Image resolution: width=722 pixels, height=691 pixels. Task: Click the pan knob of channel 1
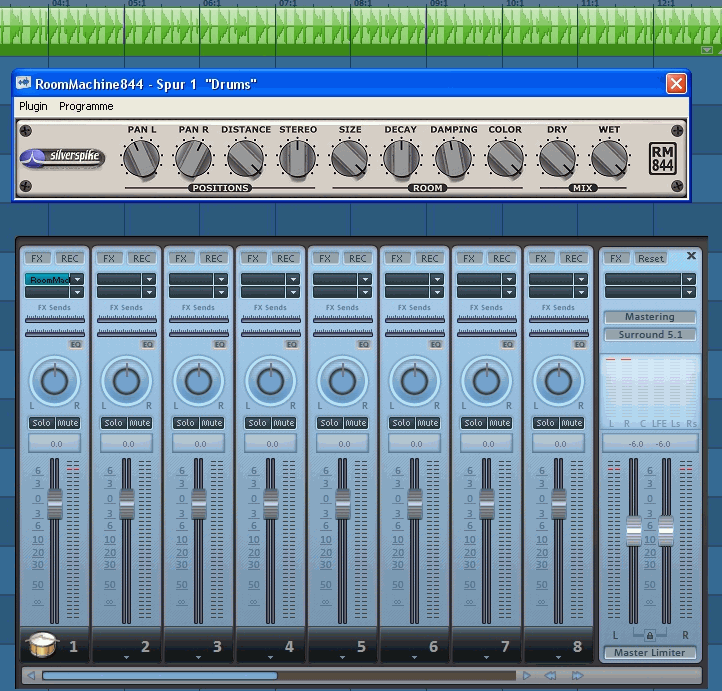pos(54,381)
